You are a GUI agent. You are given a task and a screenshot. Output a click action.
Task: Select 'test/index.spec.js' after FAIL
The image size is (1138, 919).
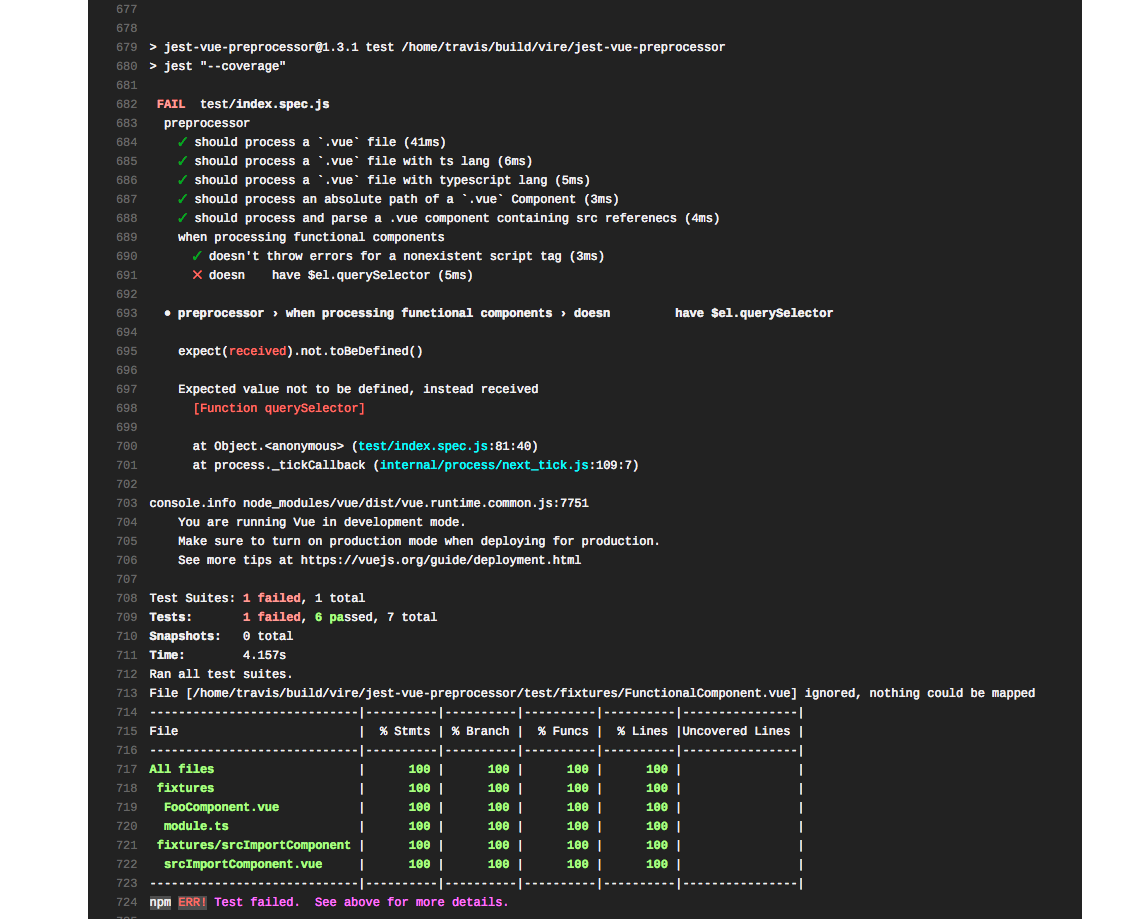point(265,104)
